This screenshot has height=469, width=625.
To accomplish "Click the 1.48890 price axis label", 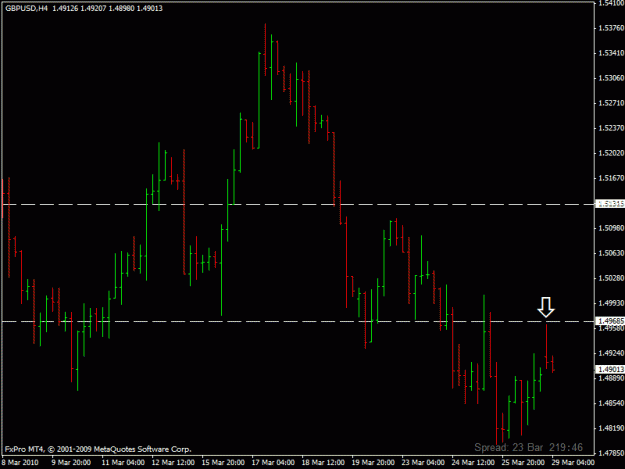I will [x=611, y=378].
